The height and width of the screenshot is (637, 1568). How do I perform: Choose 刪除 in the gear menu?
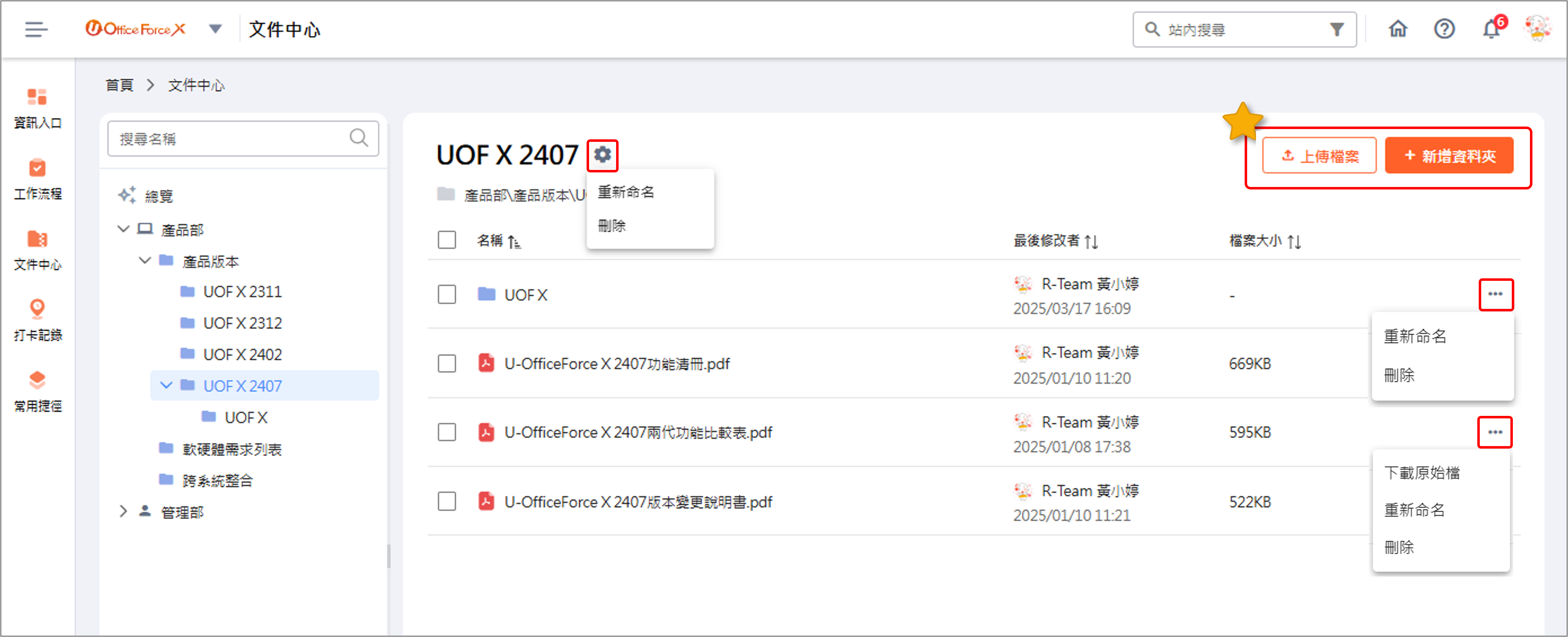(x=611, y=226)
